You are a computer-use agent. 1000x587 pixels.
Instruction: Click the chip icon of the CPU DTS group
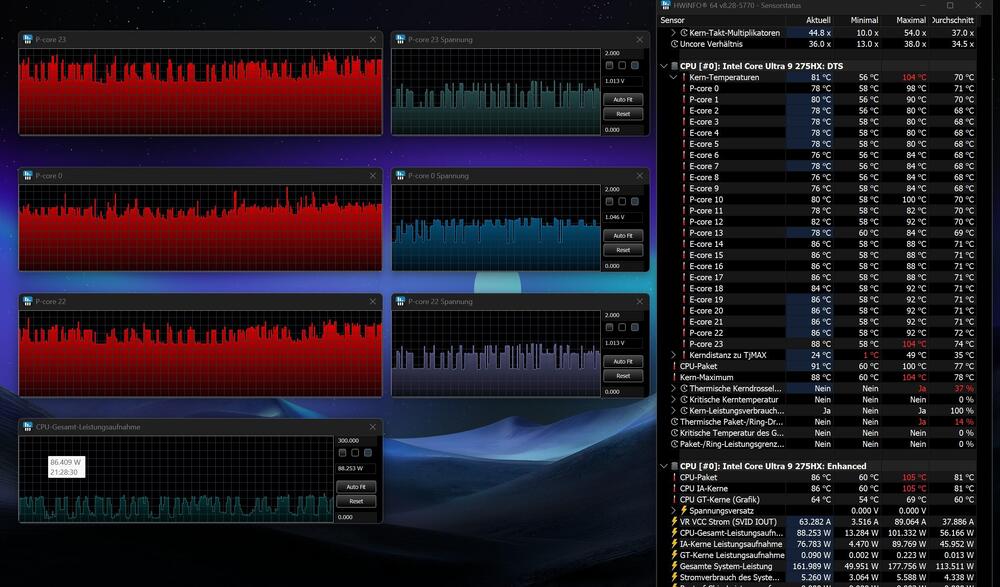(674, 66)
